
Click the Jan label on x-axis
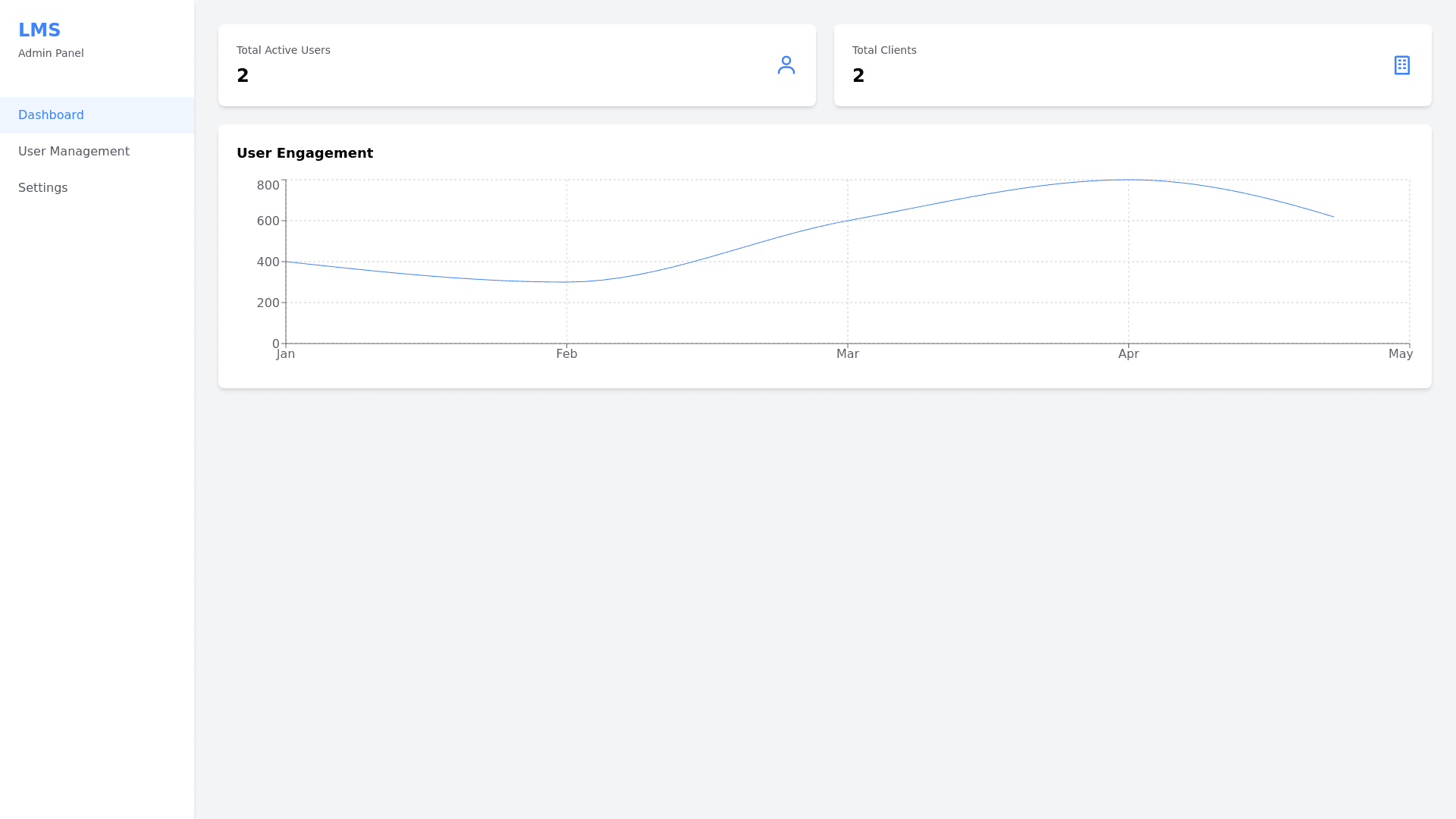[286, 354]
